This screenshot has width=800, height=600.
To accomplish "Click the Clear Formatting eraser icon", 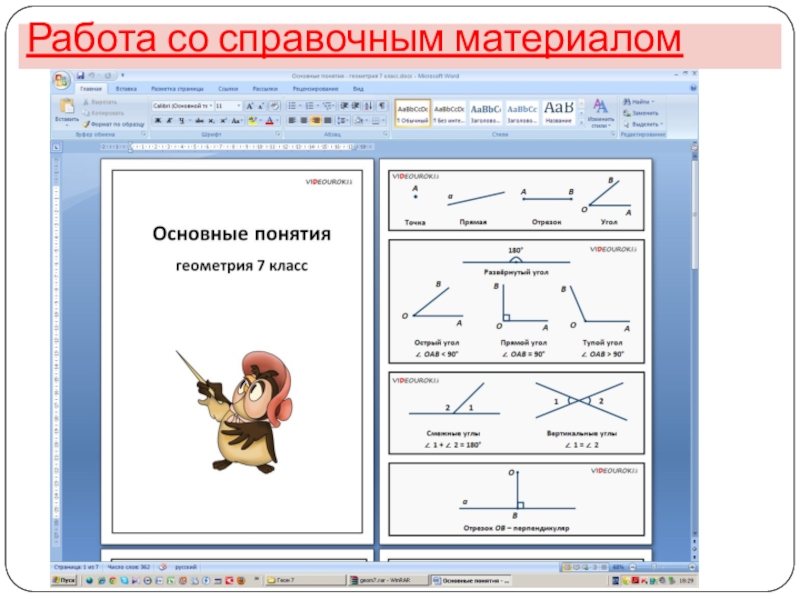I will tap(274, 106).
